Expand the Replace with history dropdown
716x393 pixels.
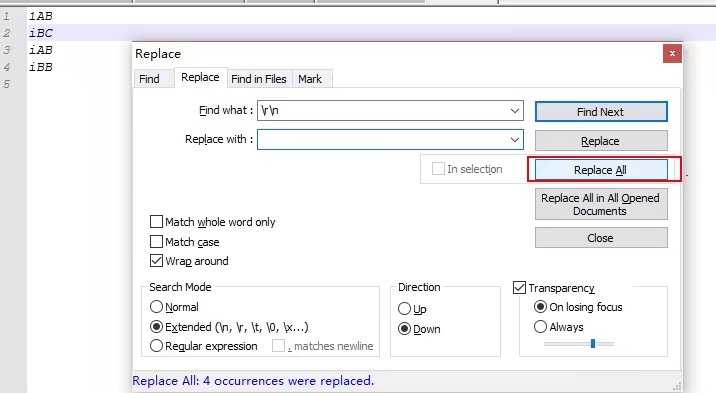point(515,140)
